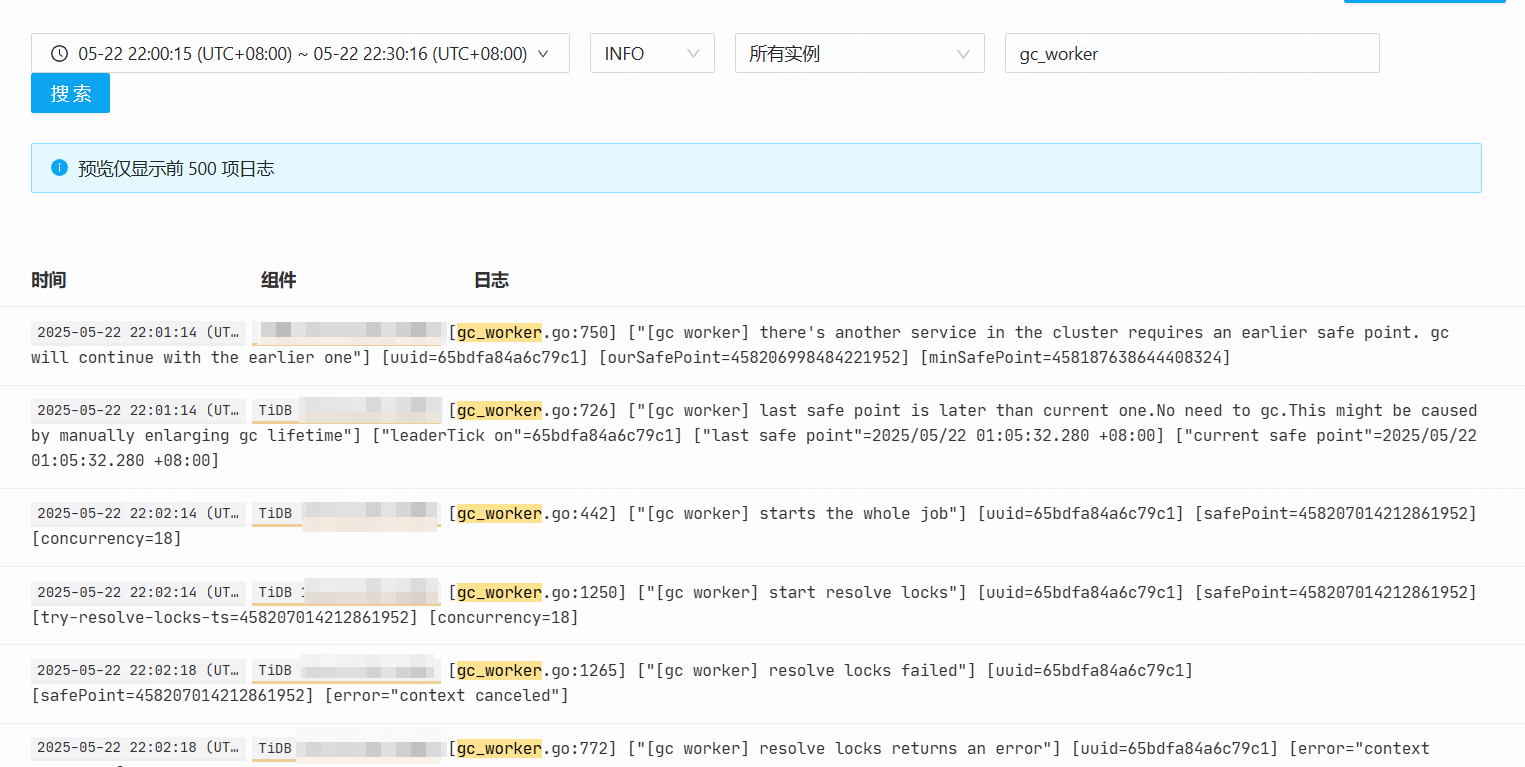Click the 'start resolve locks' log message
This screenshot has height=767, width=1525.
pos(866,593)
